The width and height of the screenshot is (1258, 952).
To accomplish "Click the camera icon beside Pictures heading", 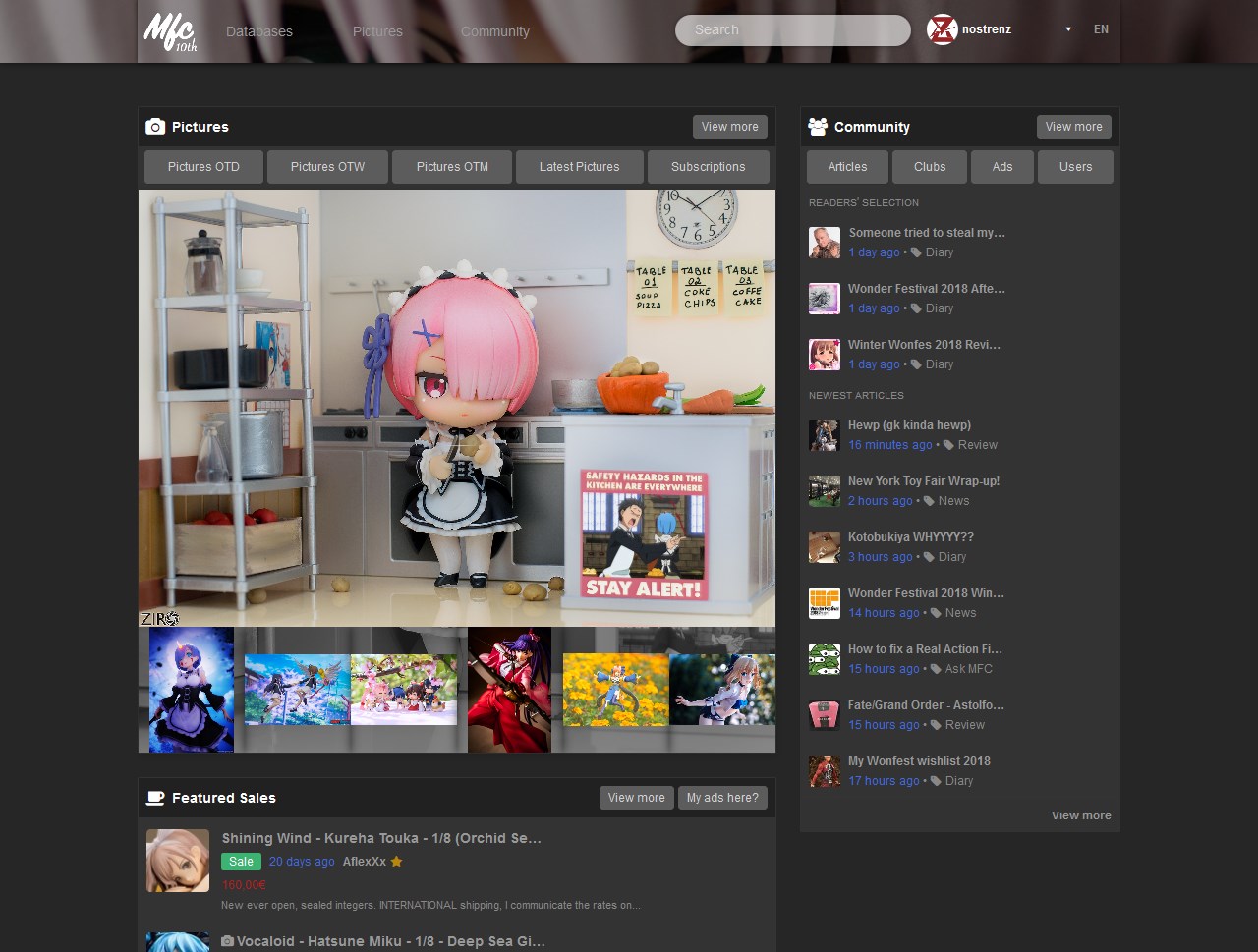I will pyautogui.click(x=155, y=127).
